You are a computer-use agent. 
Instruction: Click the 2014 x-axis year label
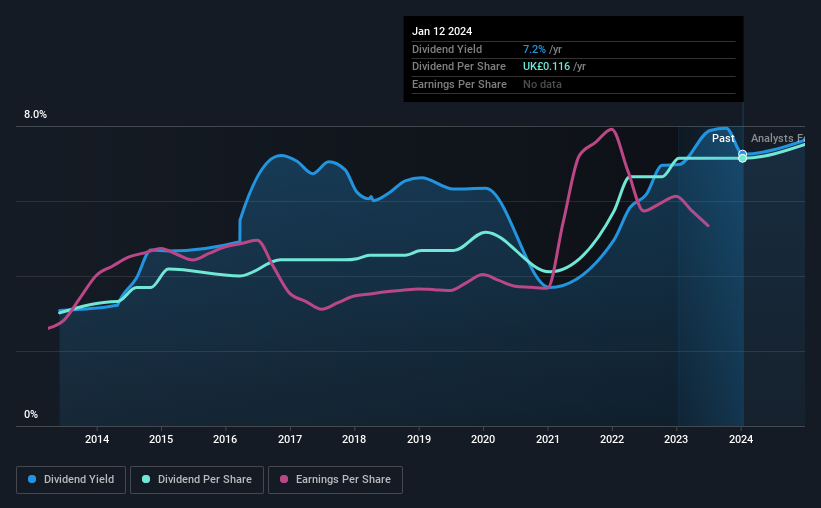97,439
